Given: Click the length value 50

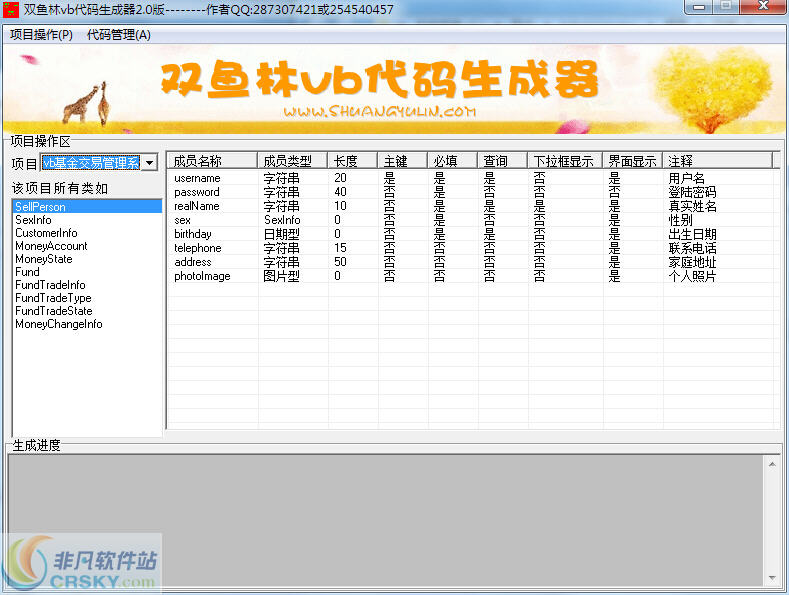Looking at the screenshot, I should [340, 262].
